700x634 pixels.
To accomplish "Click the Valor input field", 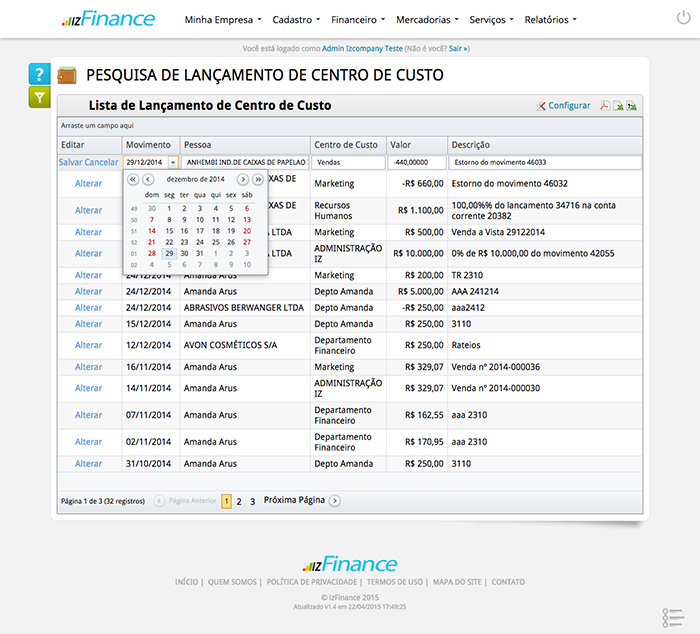I will pos(414,162).
